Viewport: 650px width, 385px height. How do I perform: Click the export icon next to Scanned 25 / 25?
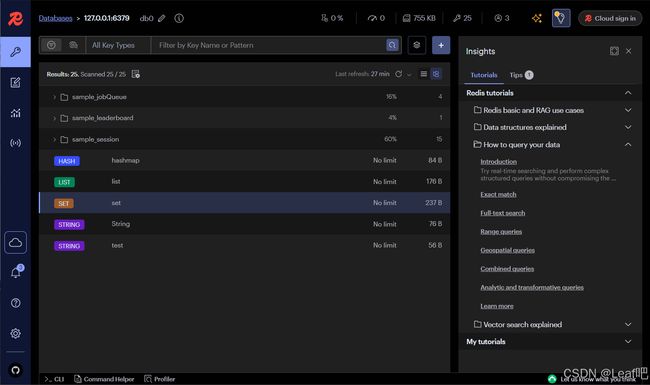pos(136,74)
